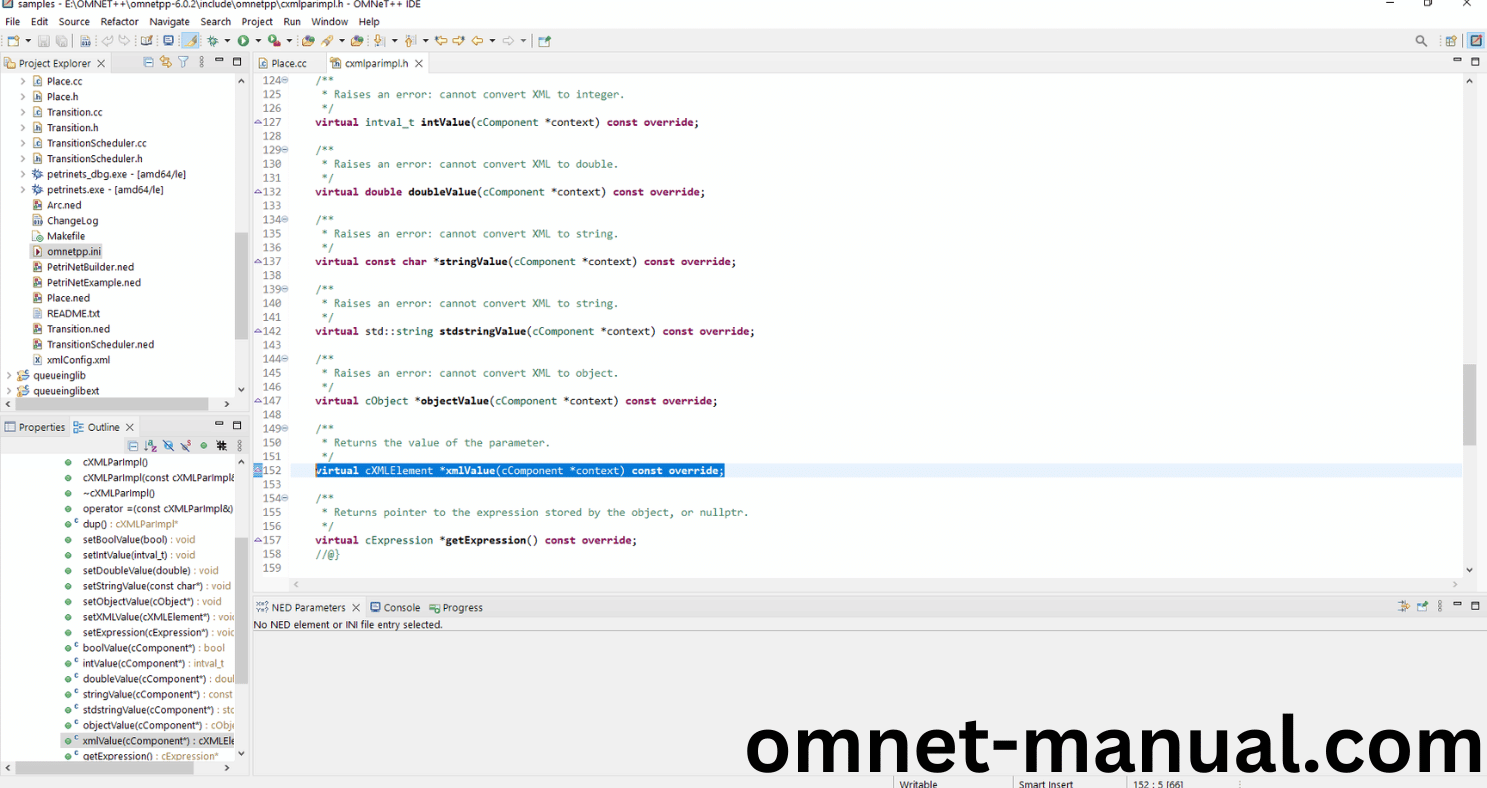Sort Outline entries alphabetically
This screenshot has width=1487, height=788.
click(x=150, y=446)
